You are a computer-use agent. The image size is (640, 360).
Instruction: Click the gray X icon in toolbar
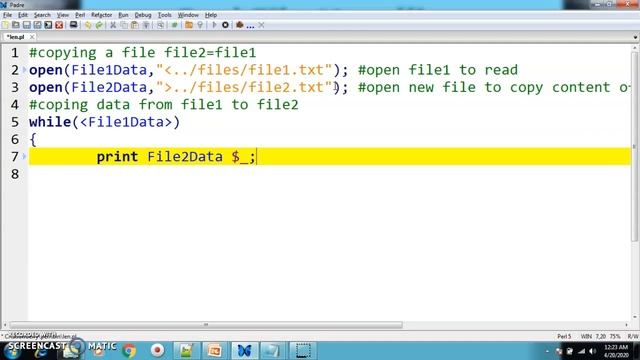(261, 25)
